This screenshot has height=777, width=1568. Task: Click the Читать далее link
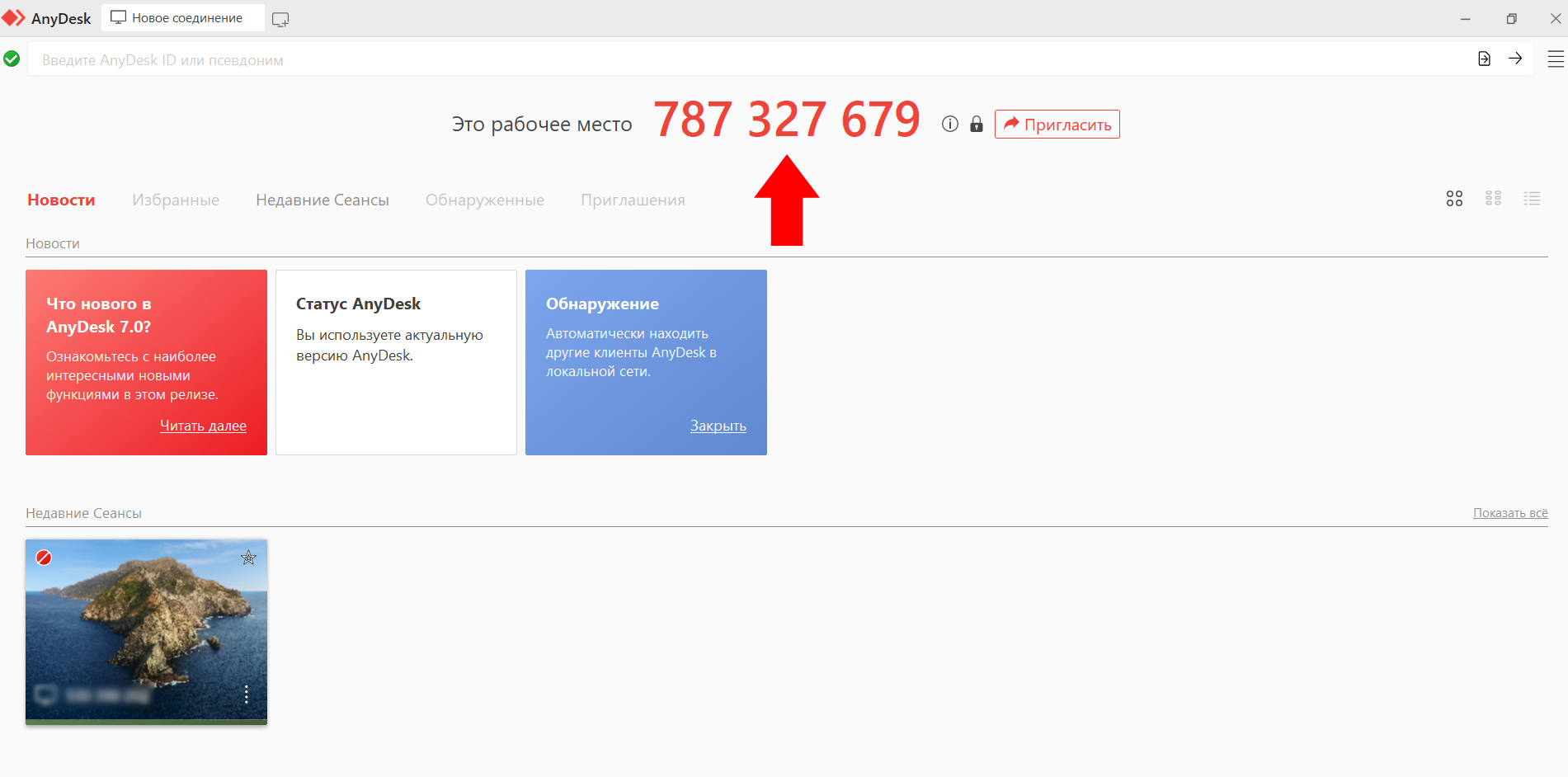[x=203, y=426]
